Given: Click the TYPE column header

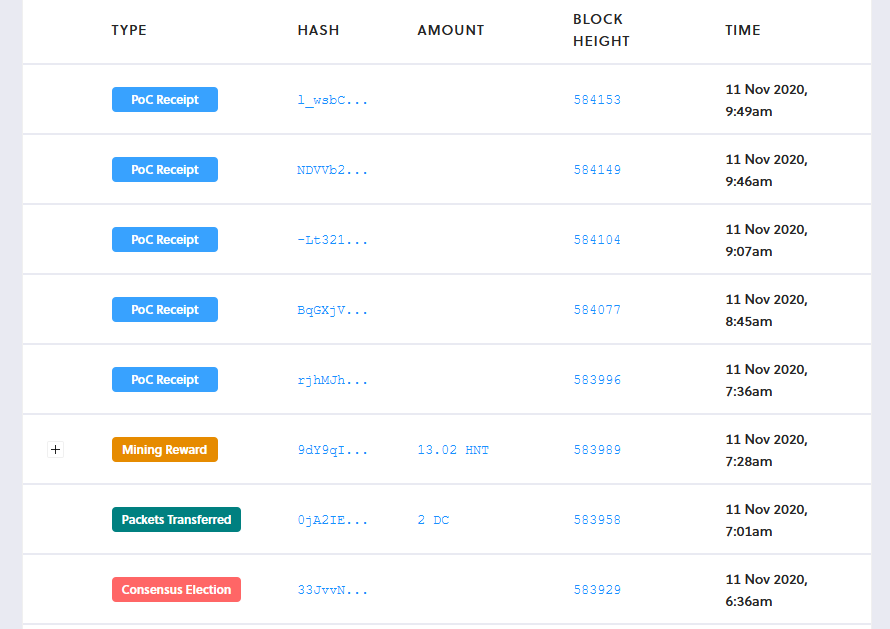Looking at the screenshot, I should coord(129,30).
